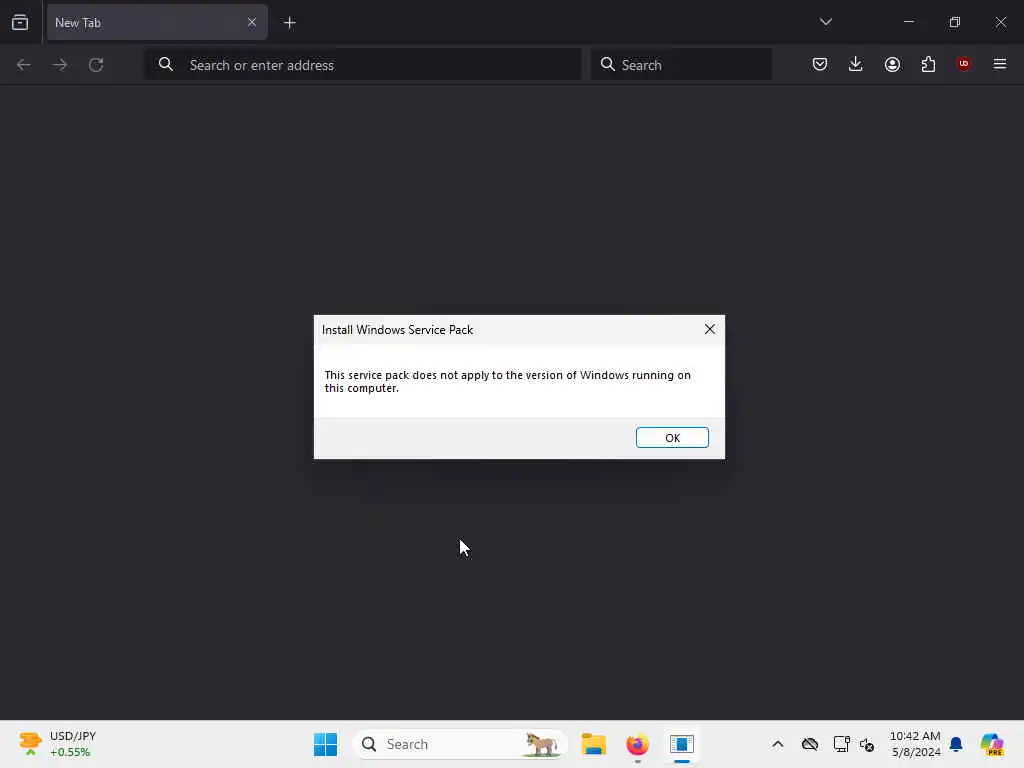The image size is (1024, 768).
Task: Open the Firefox application hamburger menu
Action: pyautogui.click(x=1000, y=64)
